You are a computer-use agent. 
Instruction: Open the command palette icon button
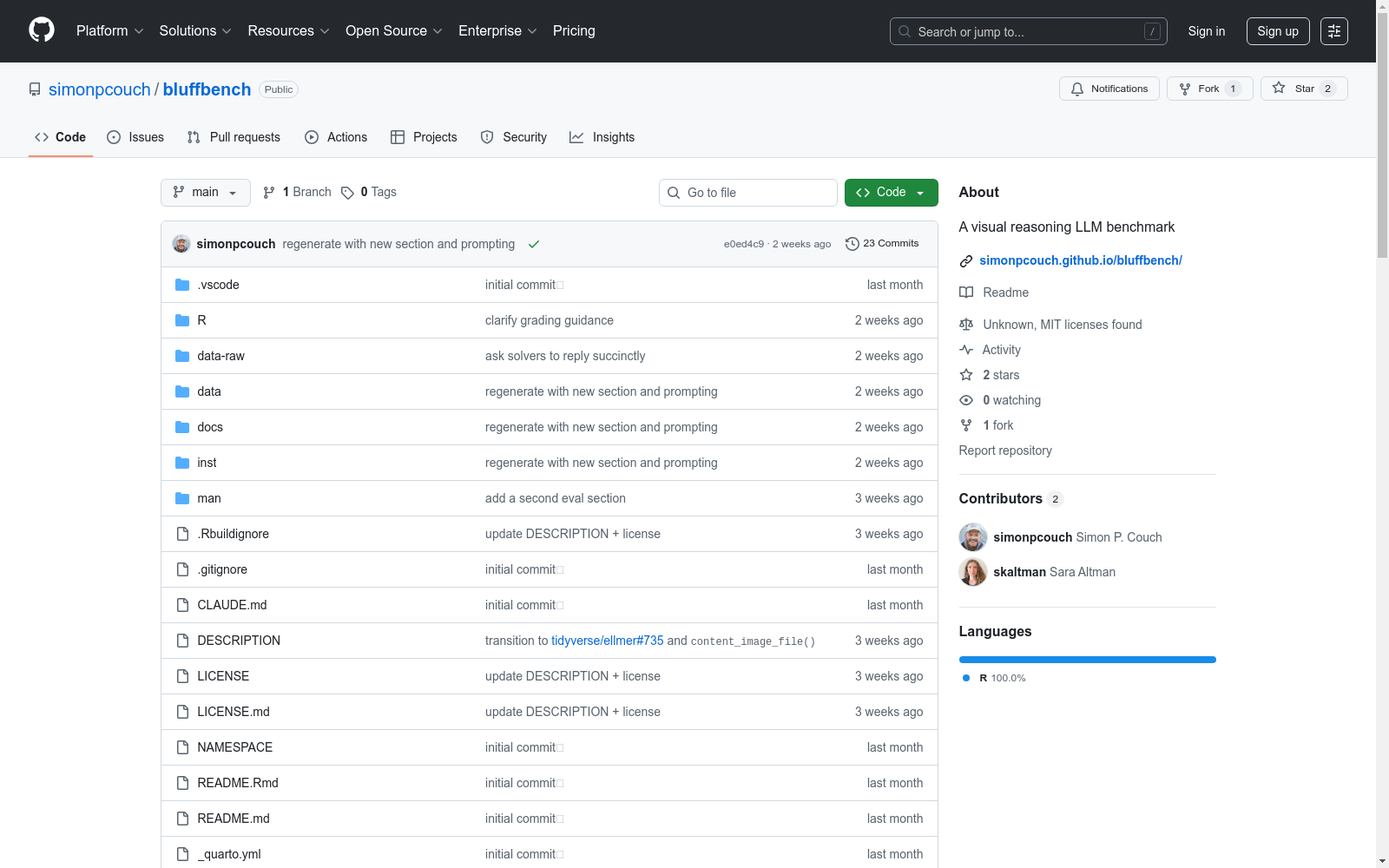(x=1334, y=31)
